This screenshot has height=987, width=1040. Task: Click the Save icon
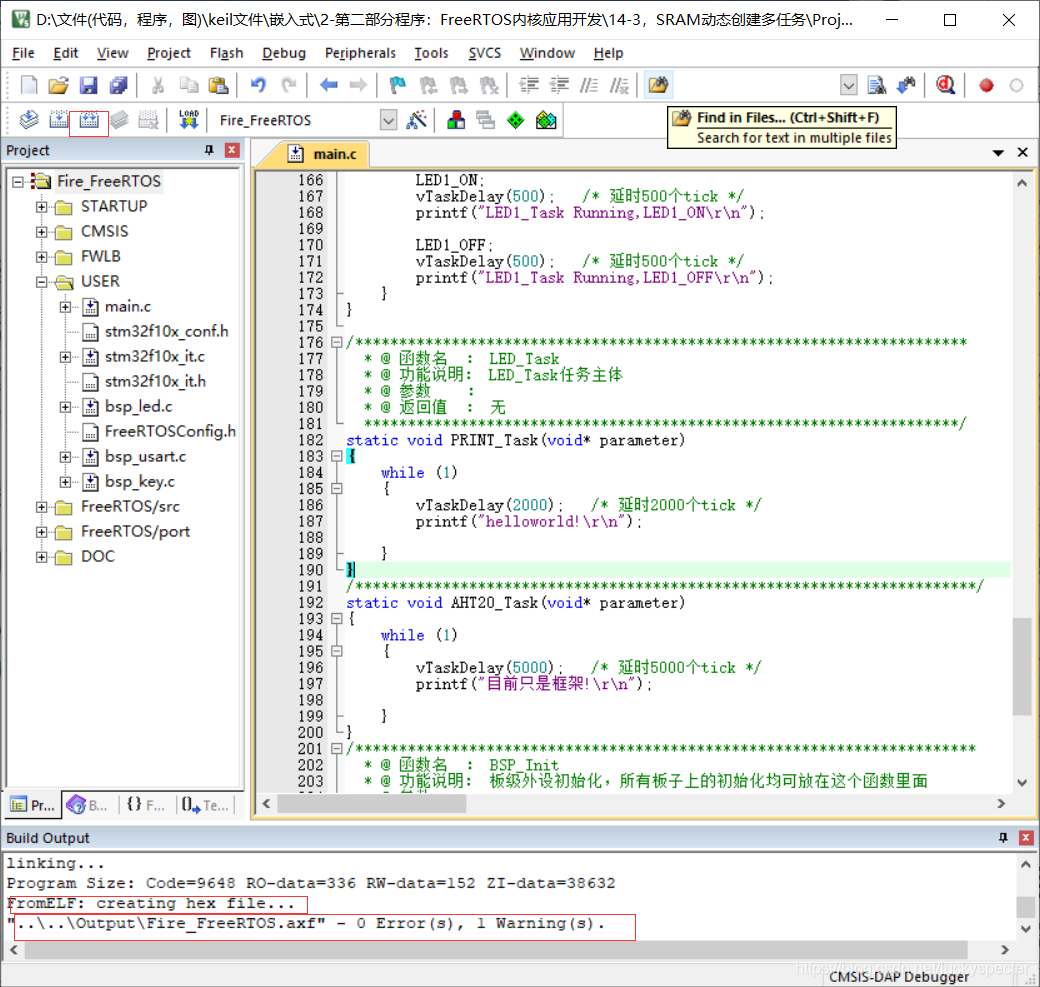pyautogui.click(x=88, y=86)
